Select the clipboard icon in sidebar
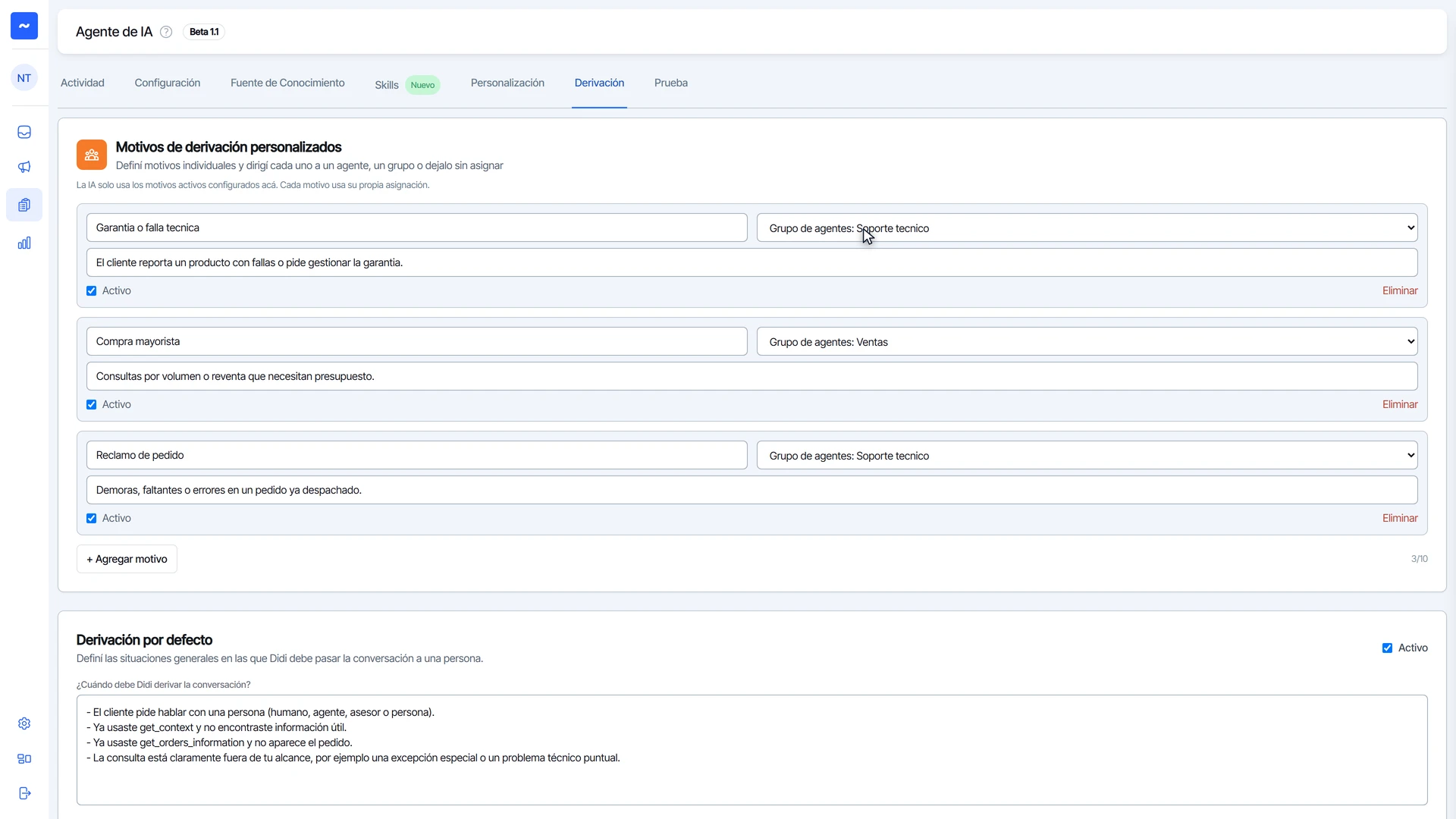This screenshot has height=819, width=1456. (24, 205)
